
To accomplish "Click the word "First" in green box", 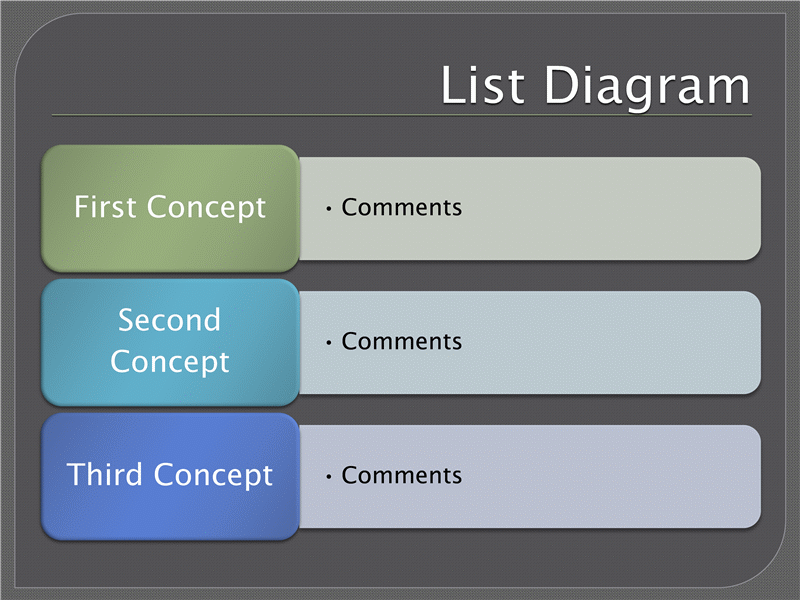I will pos(106,207).
